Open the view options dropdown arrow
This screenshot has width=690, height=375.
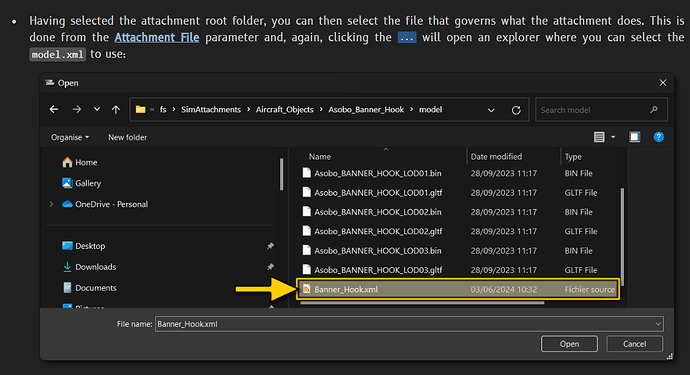[613, 137]
